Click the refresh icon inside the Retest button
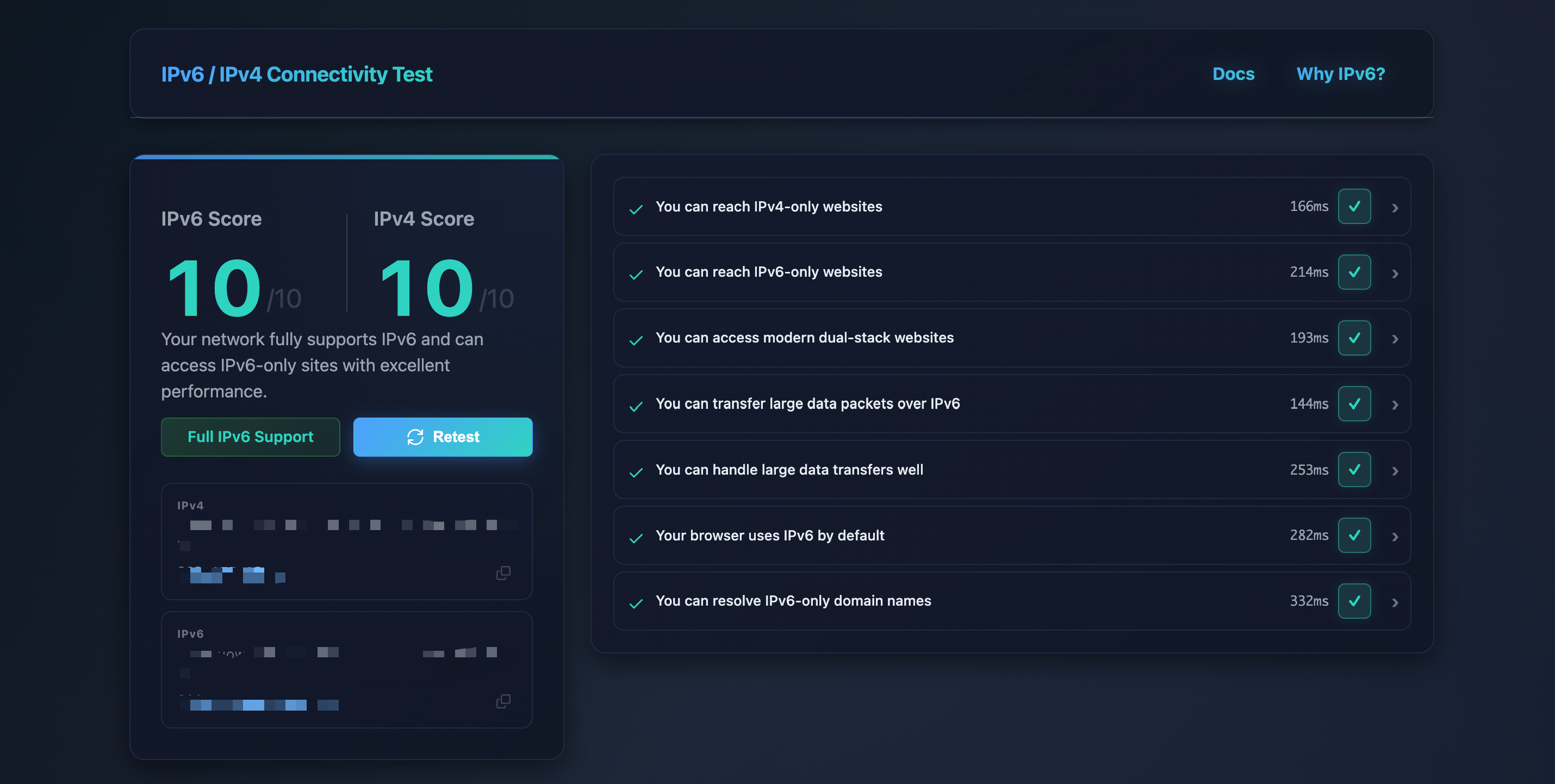Image resolution: width=1555 pixels, height=784 pixels. (x=416, y=437)
